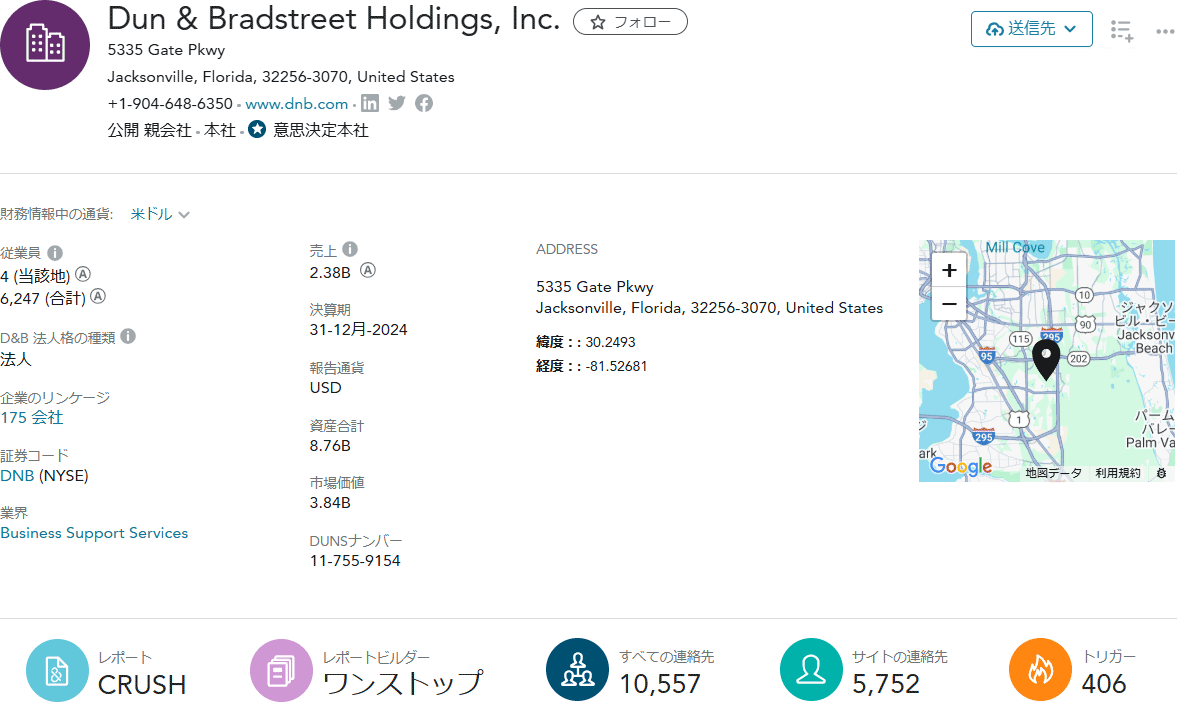Image resolution: width=1177 pixels, height=703 pixels.
Task: Click the map settings gear icon
Action: (1161, 473)
